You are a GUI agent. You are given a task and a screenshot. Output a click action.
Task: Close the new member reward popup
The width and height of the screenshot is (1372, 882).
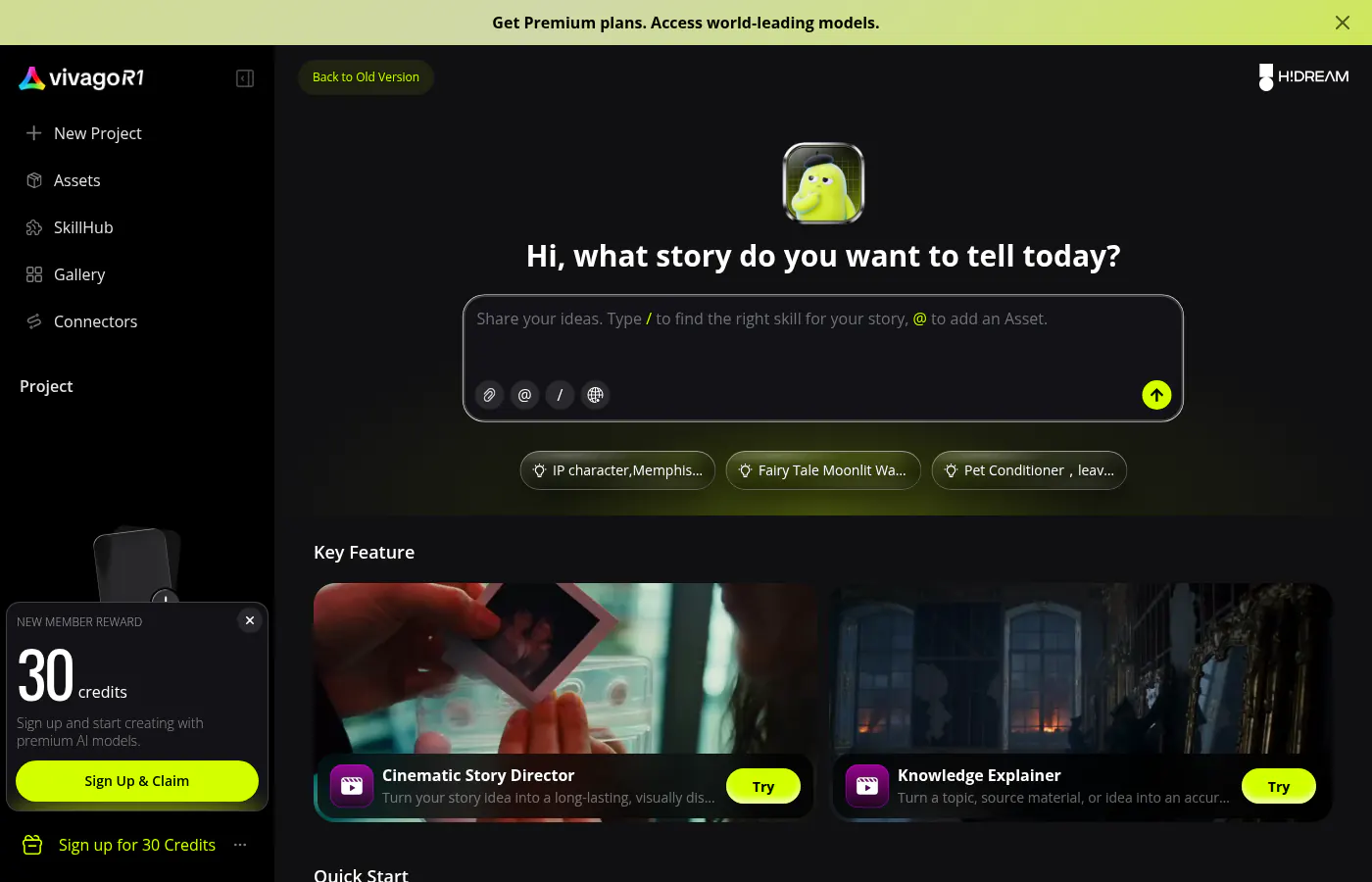pos(250,620)
